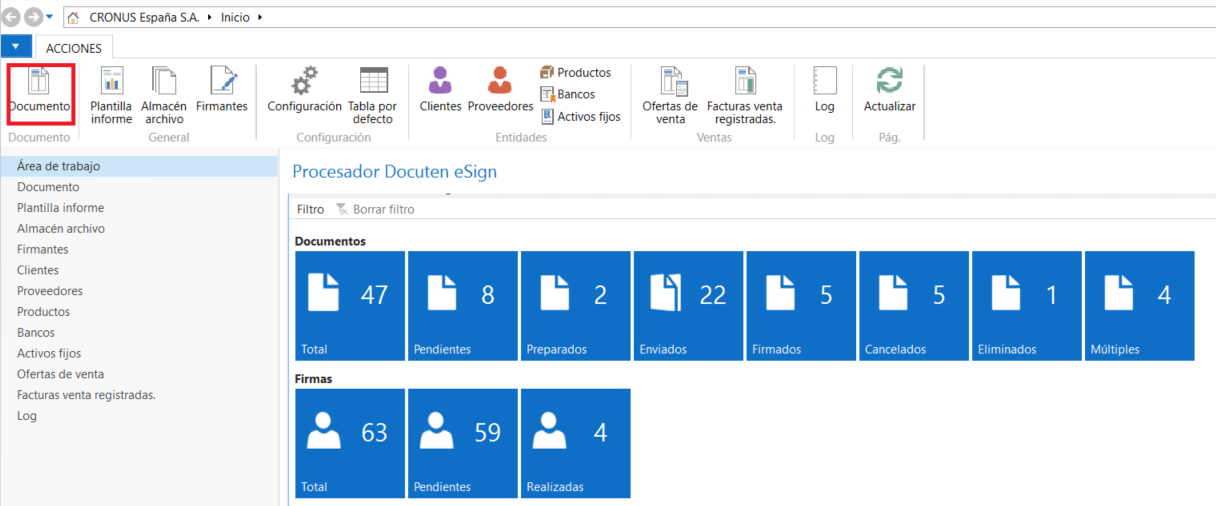
Task: Open the navigation history dropdown arrow
Action: click(x=50, y=18)
